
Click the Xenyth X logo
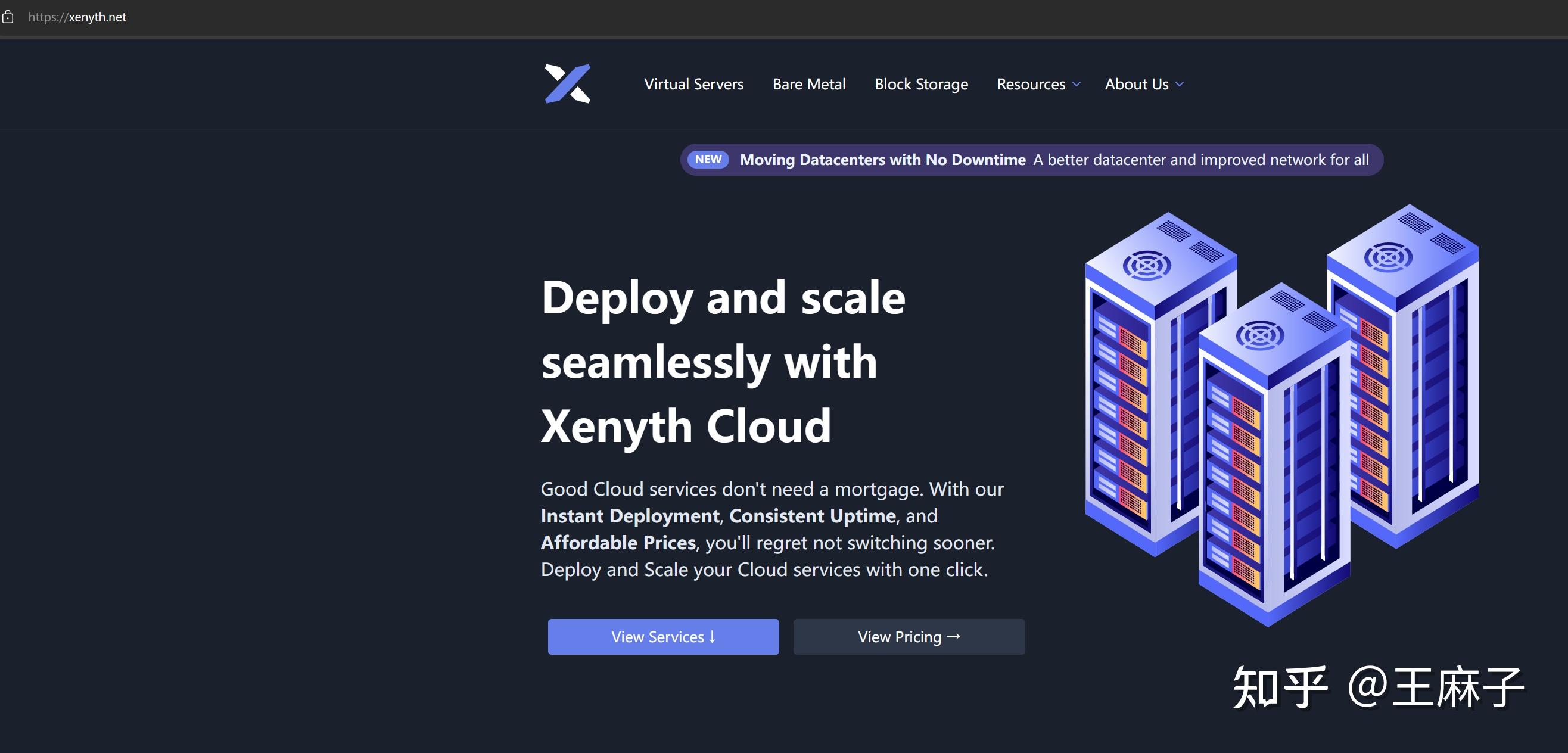pos(567,83)
